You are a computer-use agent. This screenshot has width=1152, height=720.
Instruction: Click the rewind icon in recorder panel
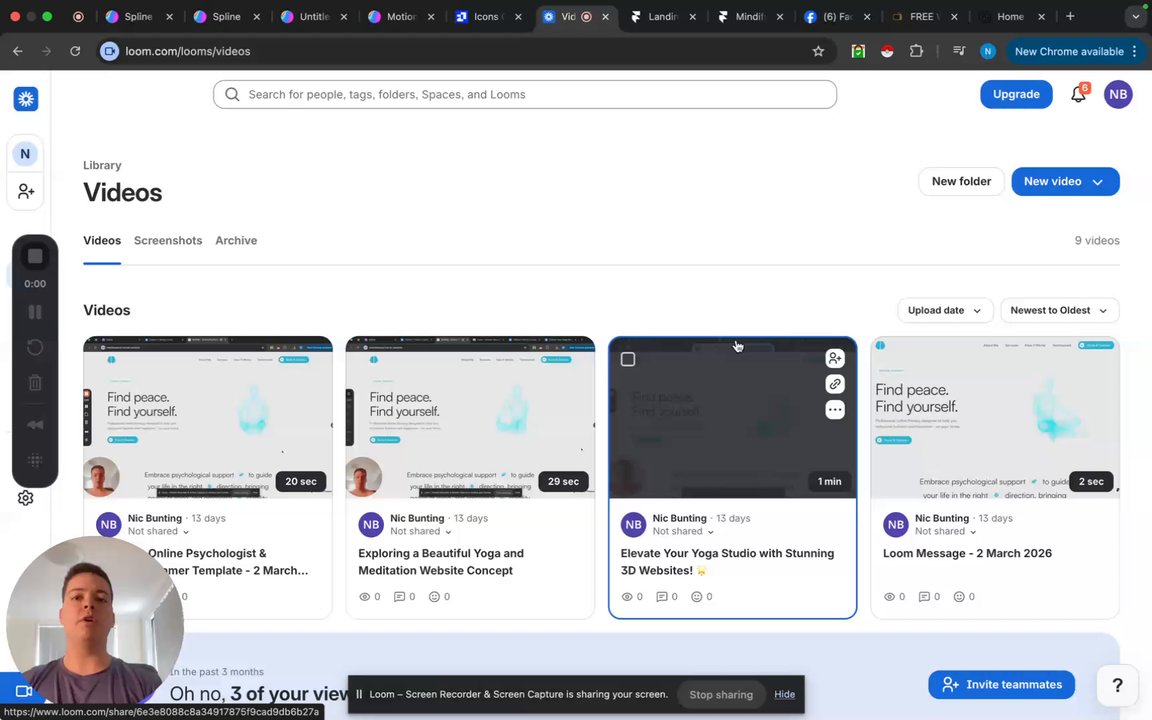point(35,425)
